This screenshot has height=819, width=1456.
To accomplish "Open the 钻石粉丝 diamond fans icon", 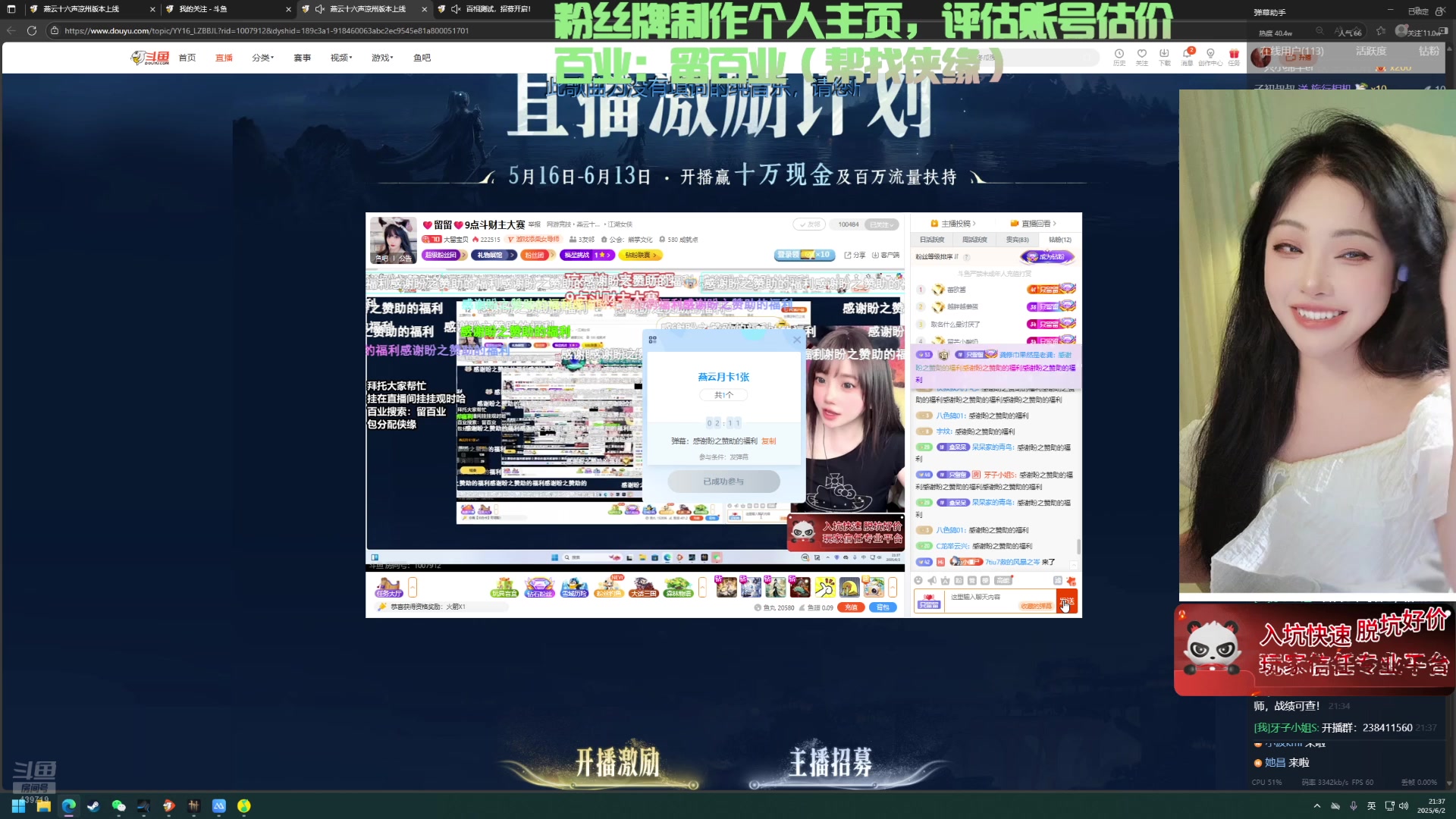I will pos(539,587).
